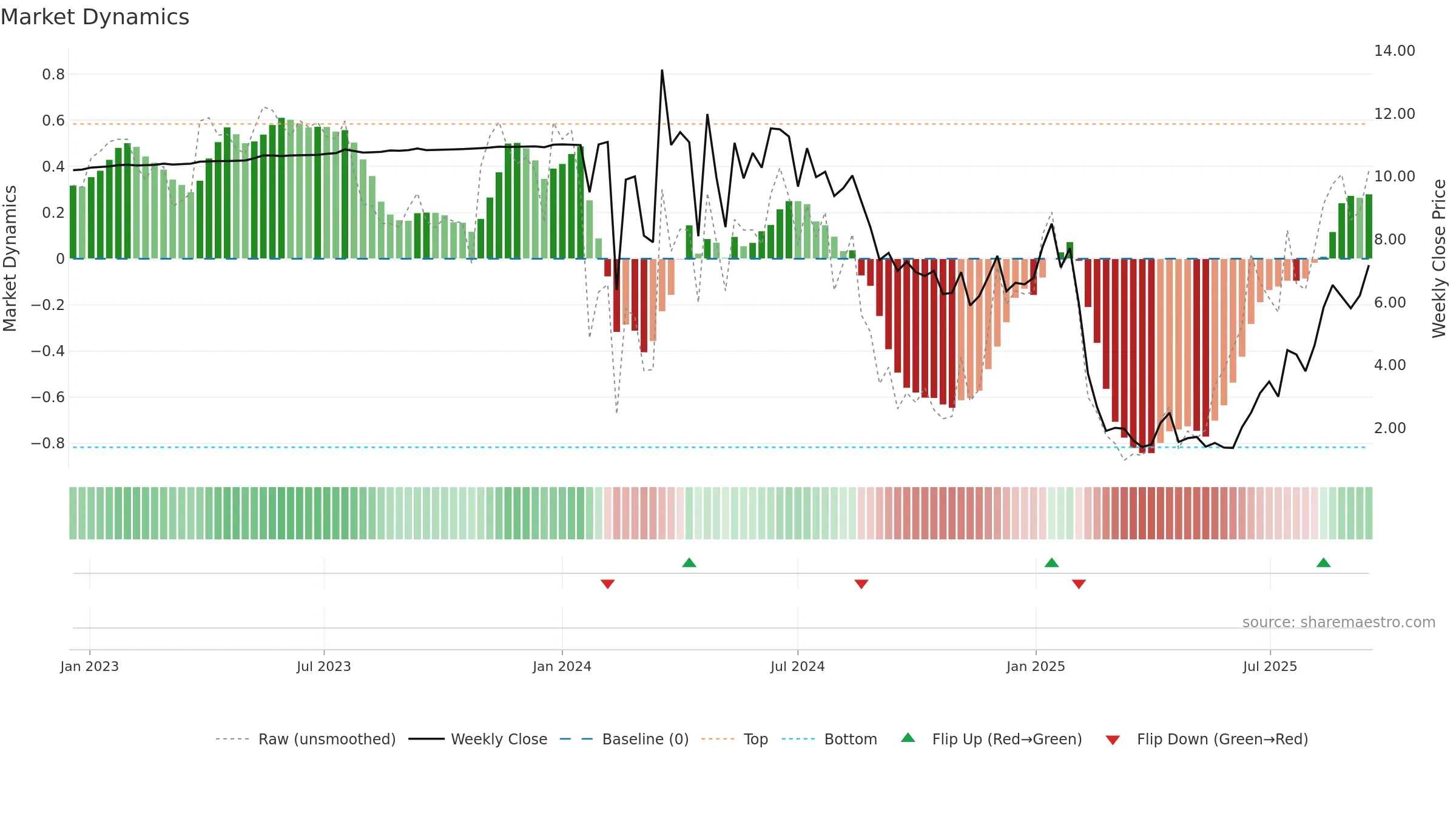Click green flip-up marker near Jan 2025
The height and width of the screenshot is (819, 1456).
(1052, 562)
